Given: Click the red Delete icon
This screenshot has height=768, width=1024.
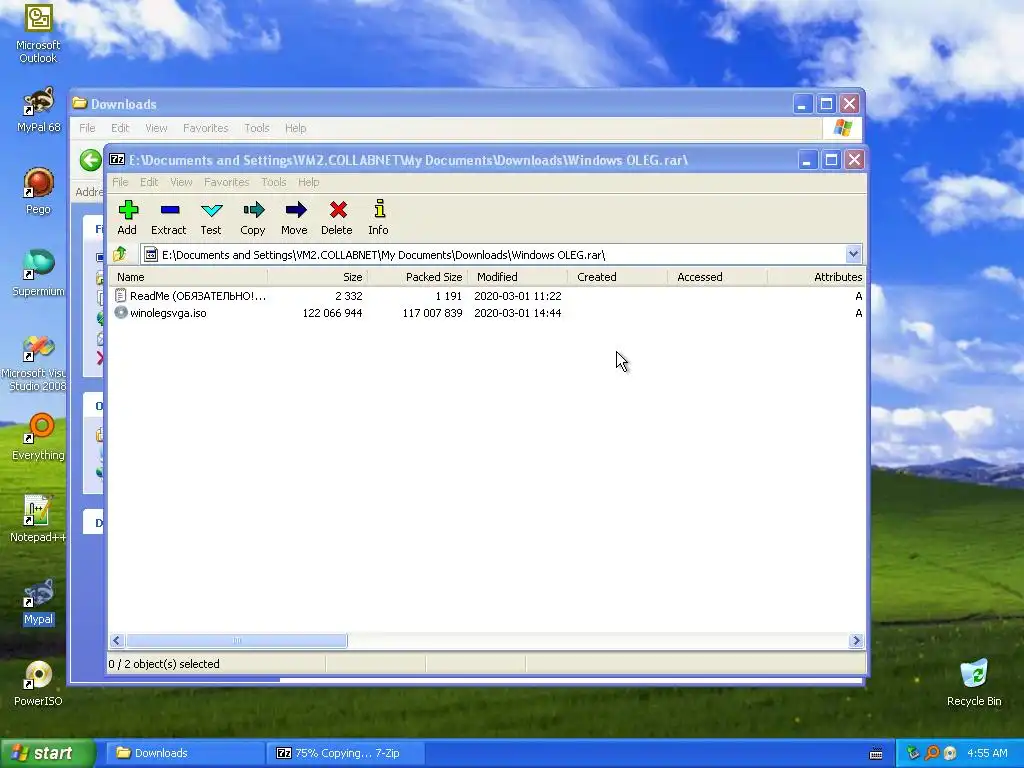Looking at the screenshot, I should 337,217.
